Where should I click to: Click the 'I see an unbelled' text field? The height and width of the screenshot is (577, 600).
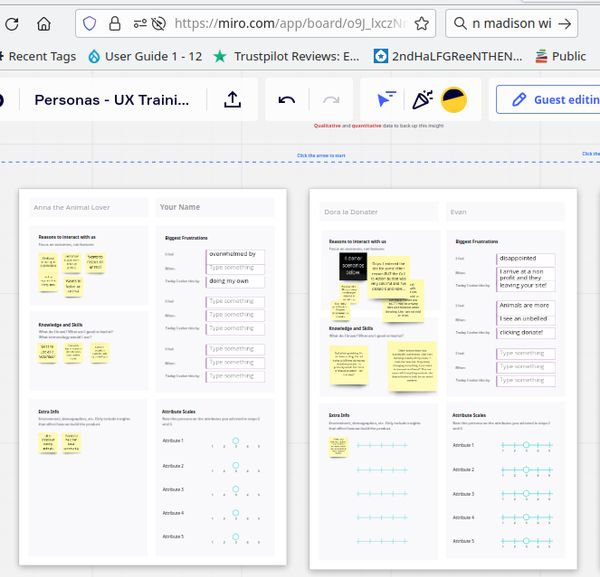[525, 319]
